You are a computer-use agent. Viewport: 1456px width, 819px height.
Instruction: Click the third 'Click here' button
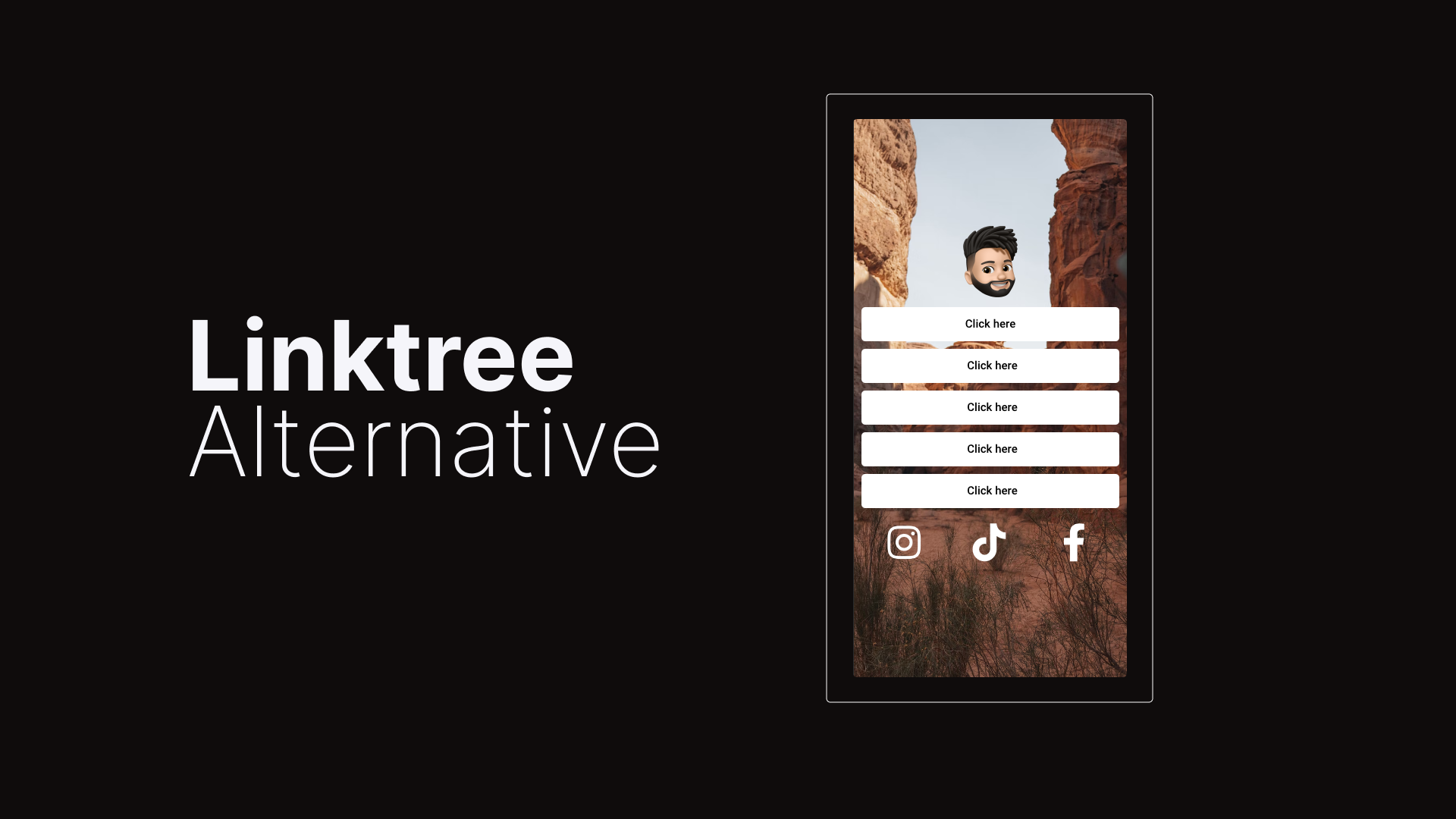click(990, 407)
